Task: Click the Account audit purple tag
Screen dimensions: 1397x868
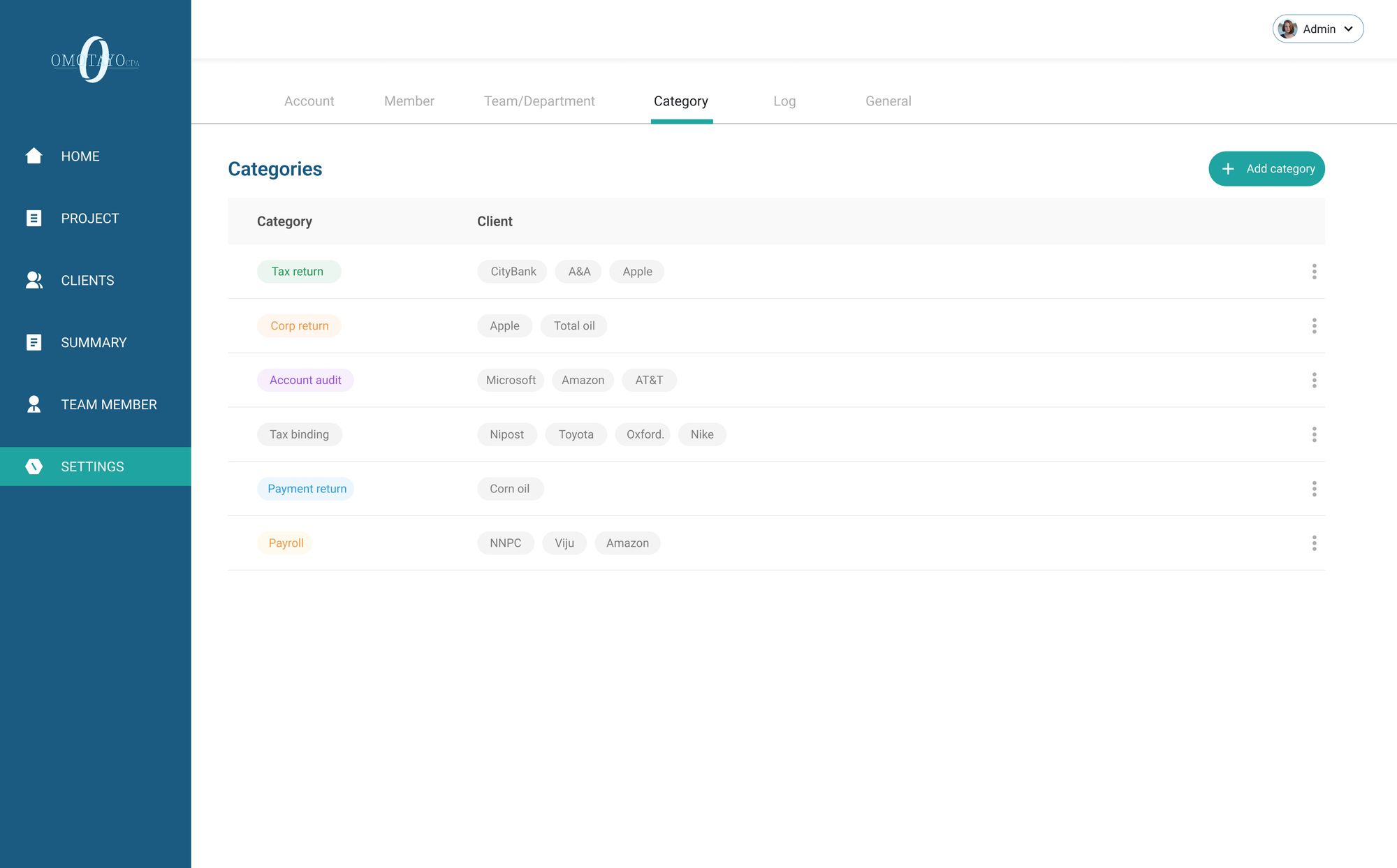Action: [305, 380]
